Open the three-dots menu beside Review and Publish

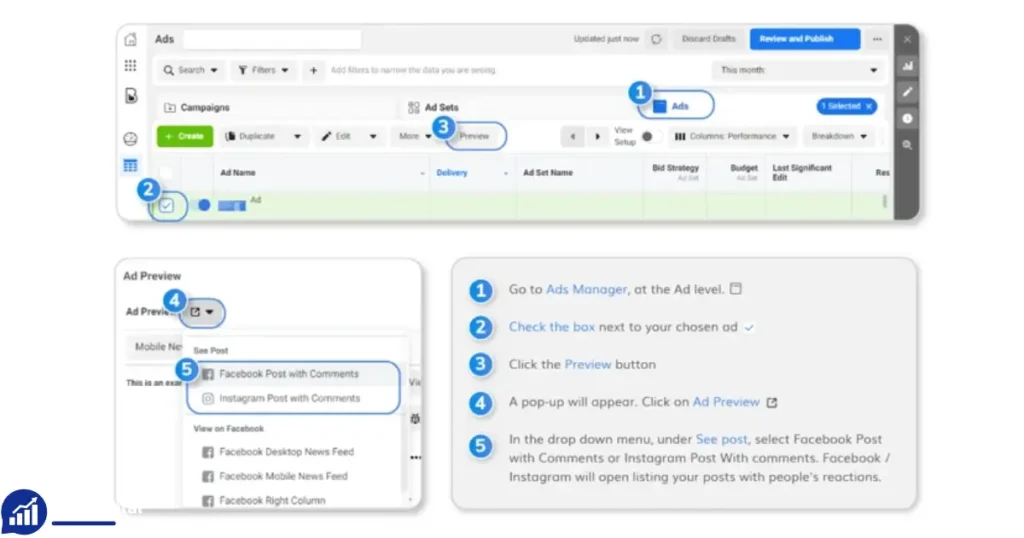[877, 39]
